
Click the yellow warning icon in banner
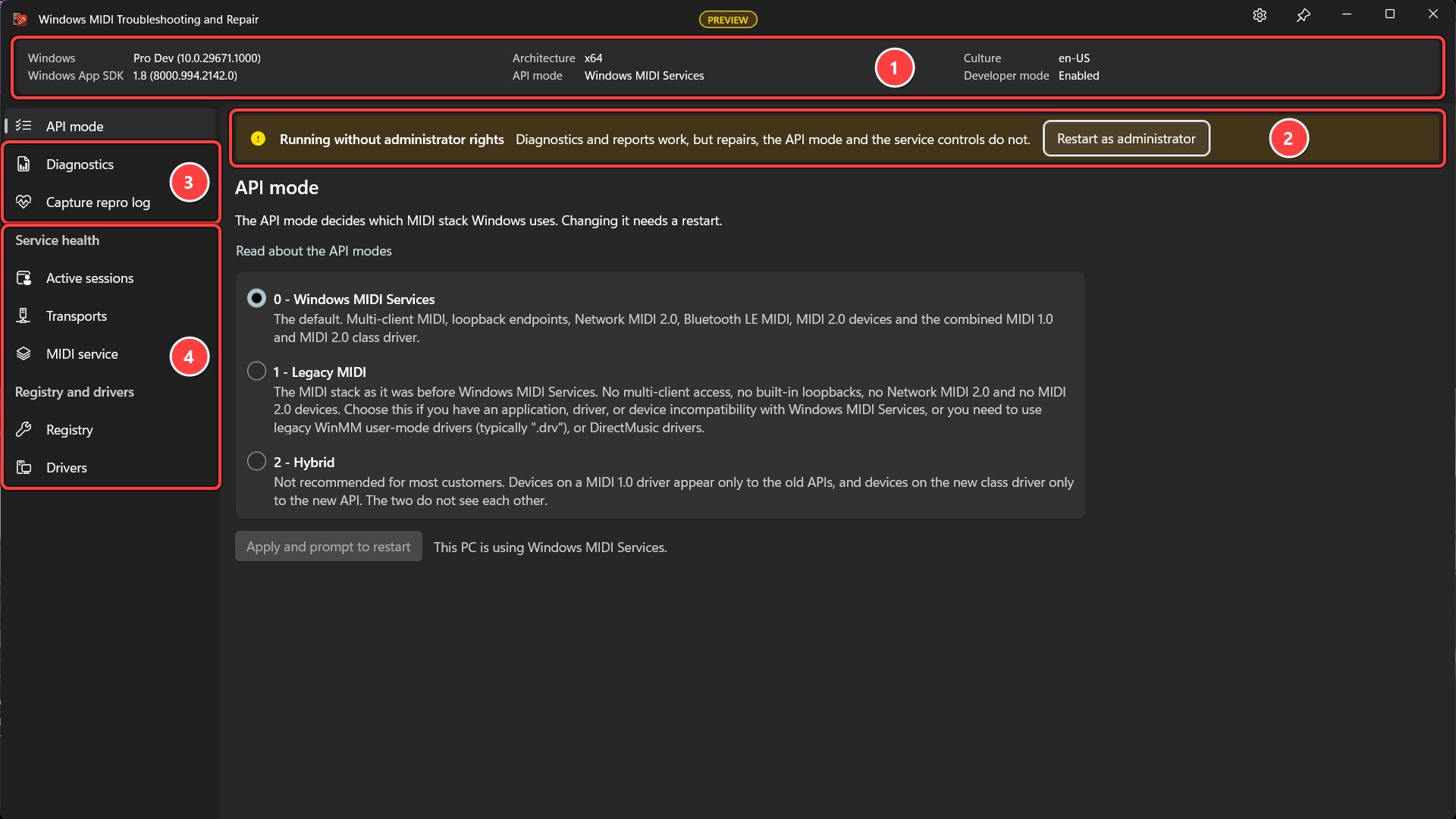[258, 139]
